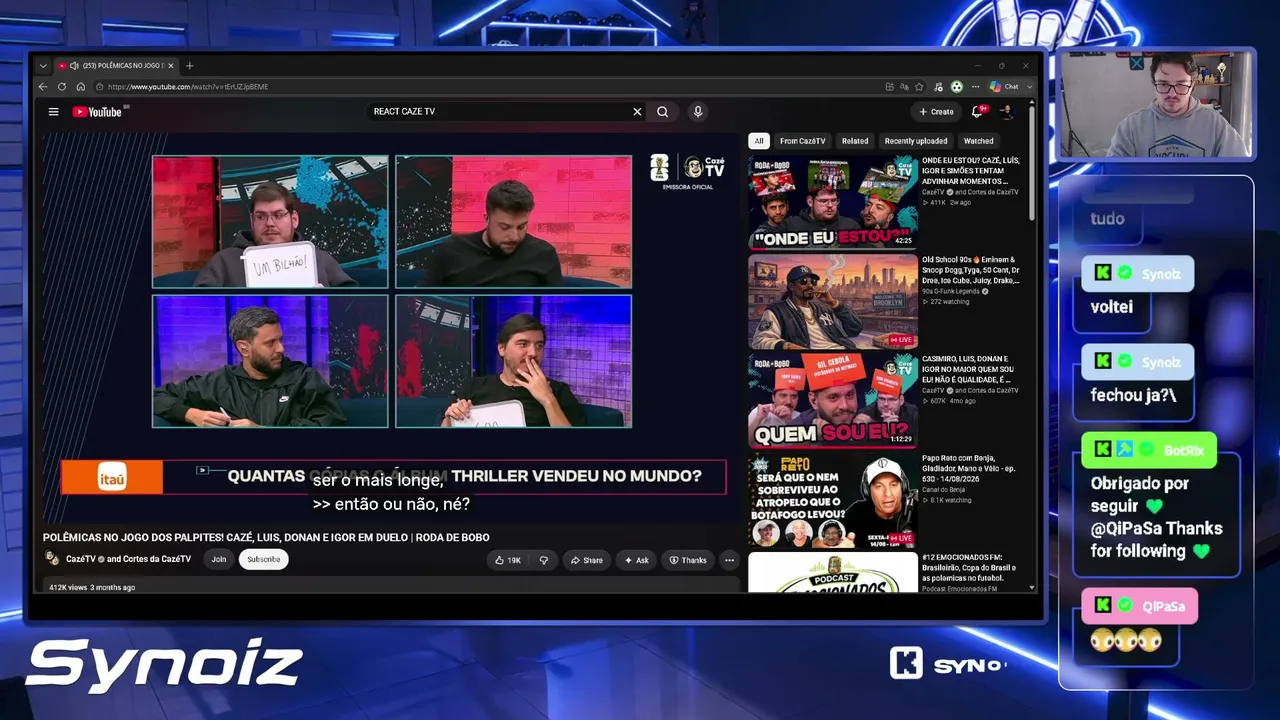Subscribe to the CazéTV channel

pos(264,559)
